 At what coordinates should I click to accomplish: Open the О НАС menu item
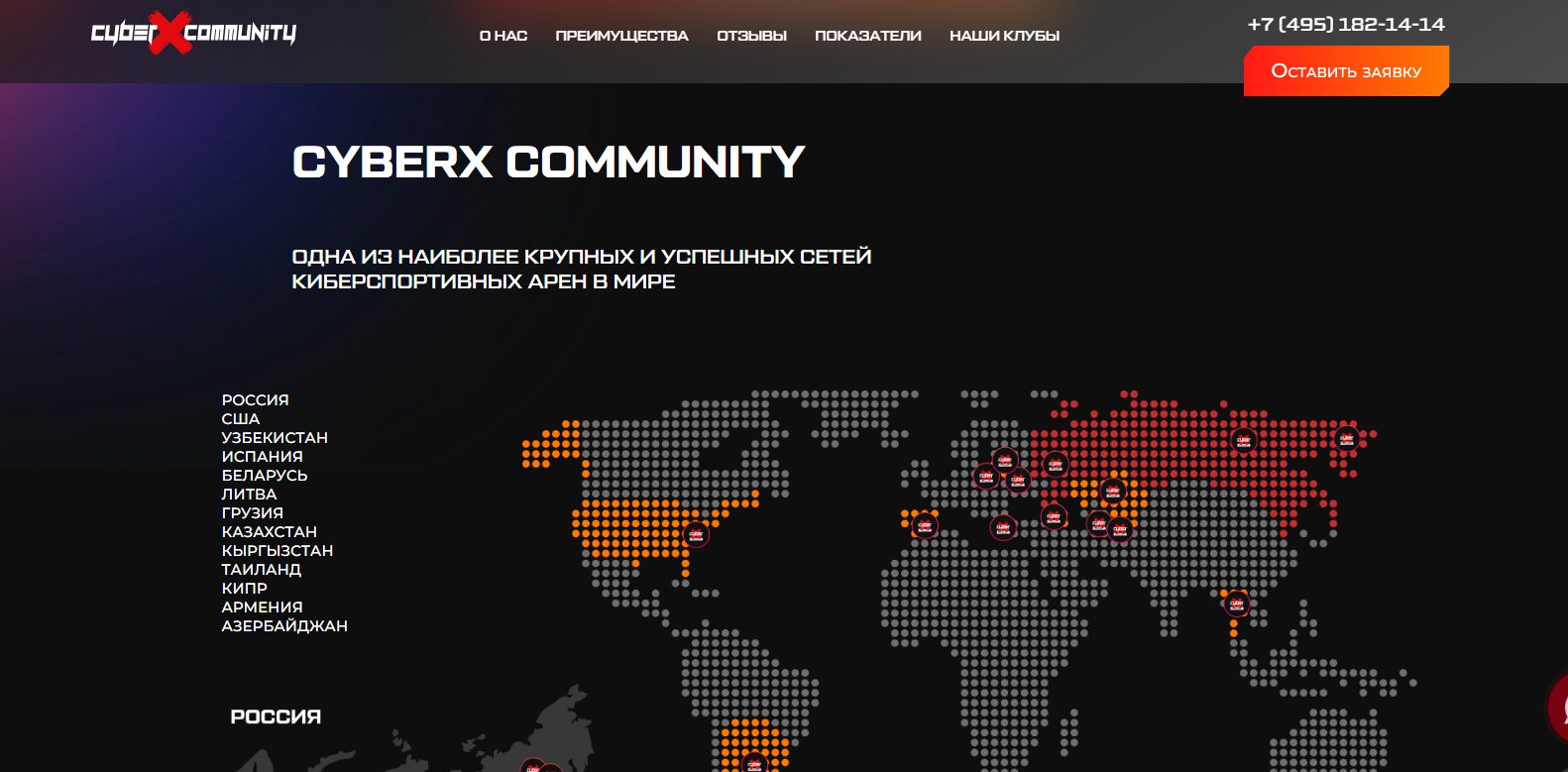pyautogui.click(x=504, y=36)
